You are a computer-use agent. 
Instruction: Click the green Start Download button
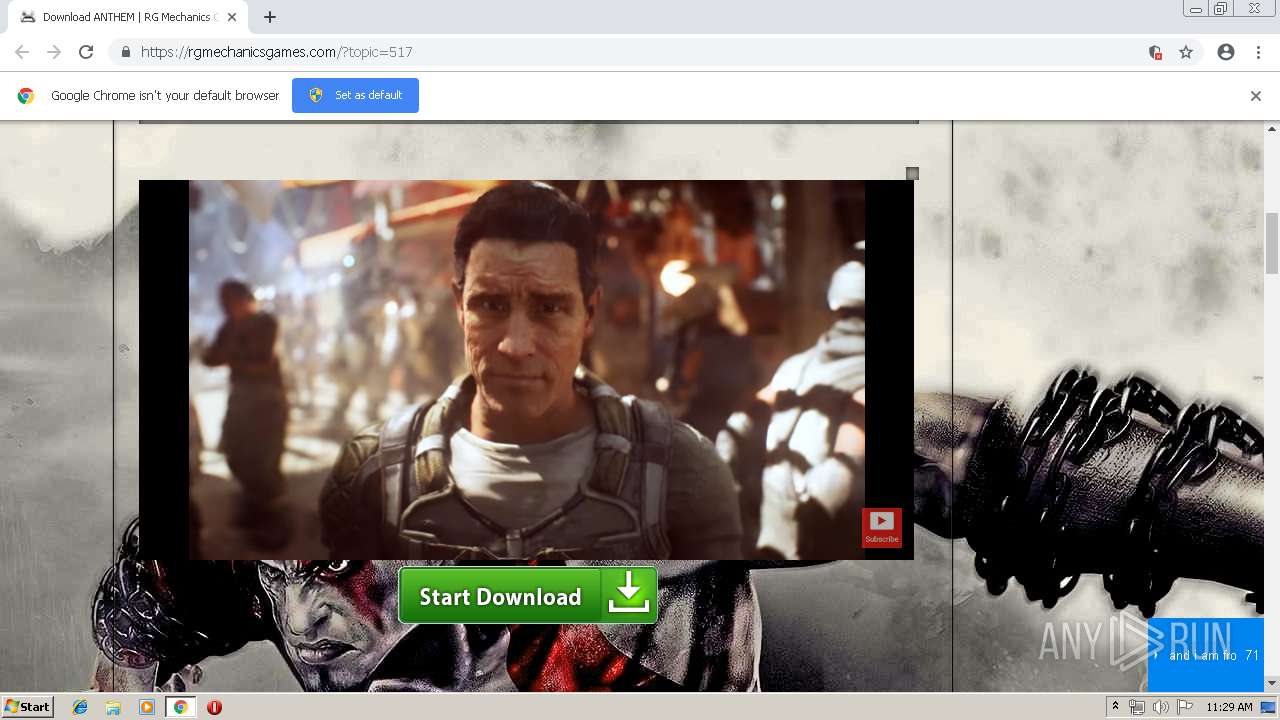coord(528,596)
